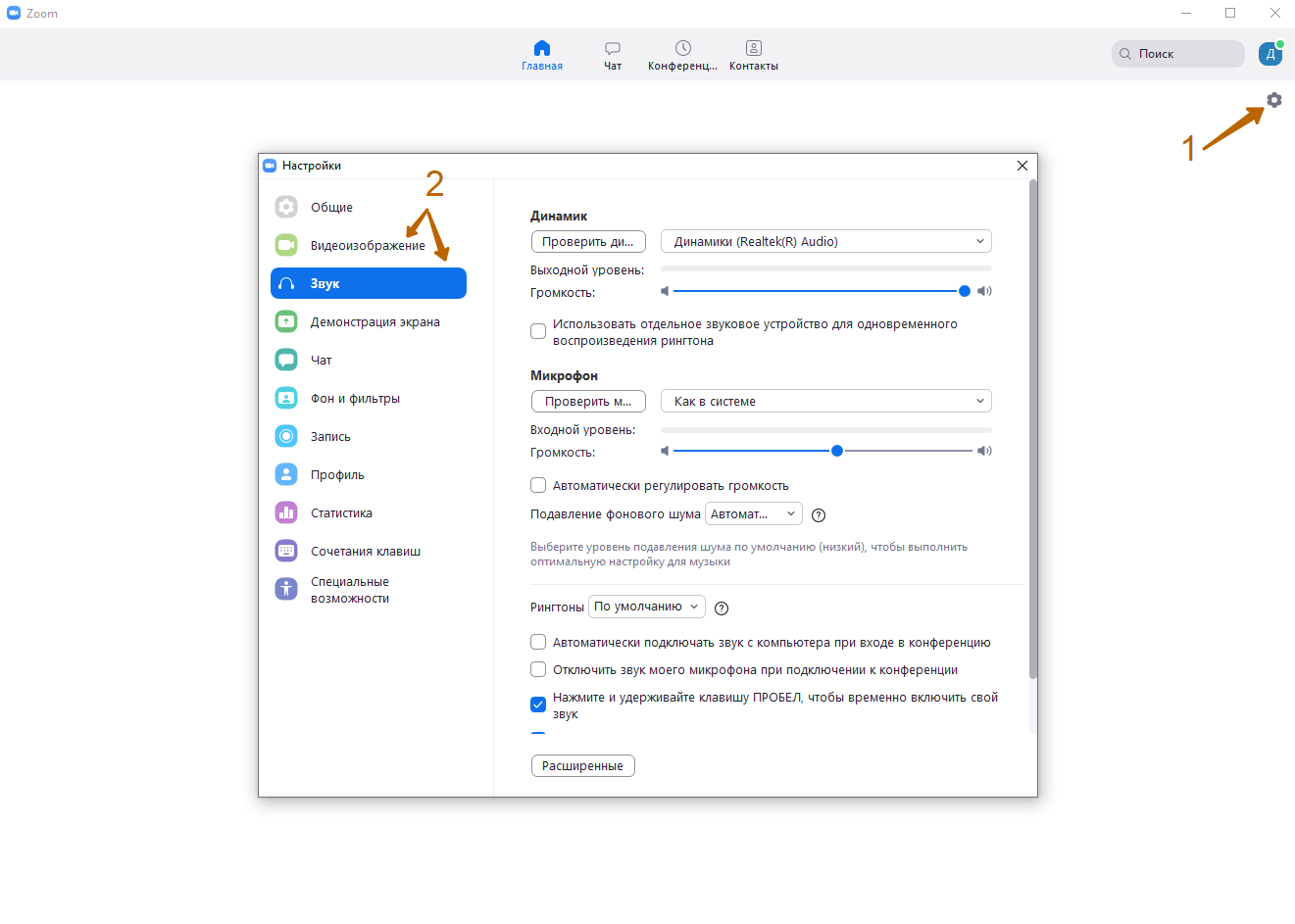1295x924 pixels.
Task: Click the Конференции clock icon
Action: tap(683, 48)
